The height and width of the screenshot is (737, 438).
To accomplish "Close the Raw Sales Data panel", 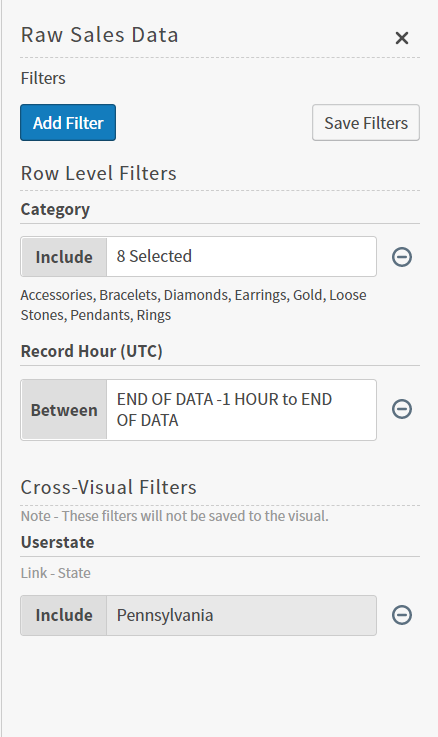I will tap(402, 38).
